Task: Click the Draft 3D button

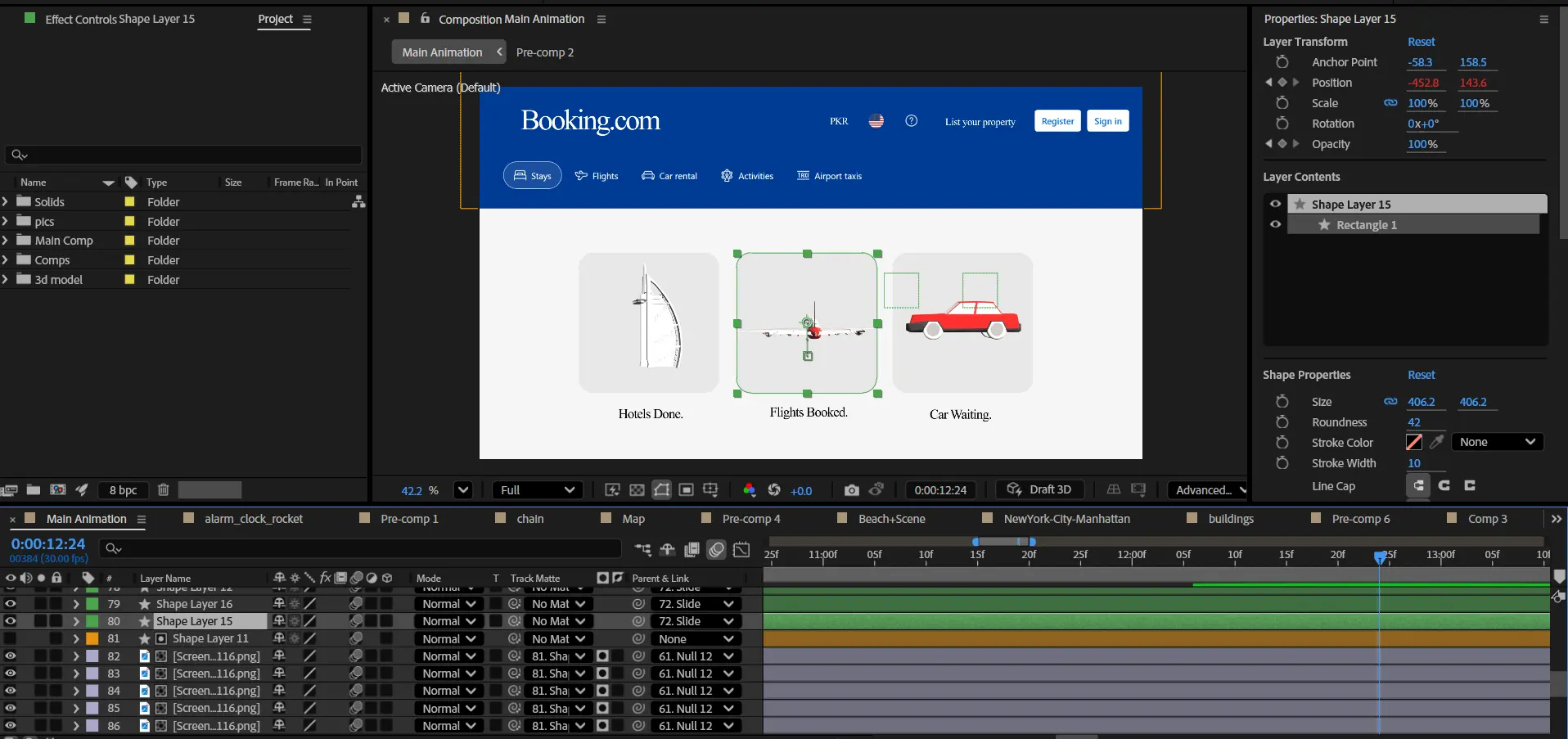Action: point(1039,490)
